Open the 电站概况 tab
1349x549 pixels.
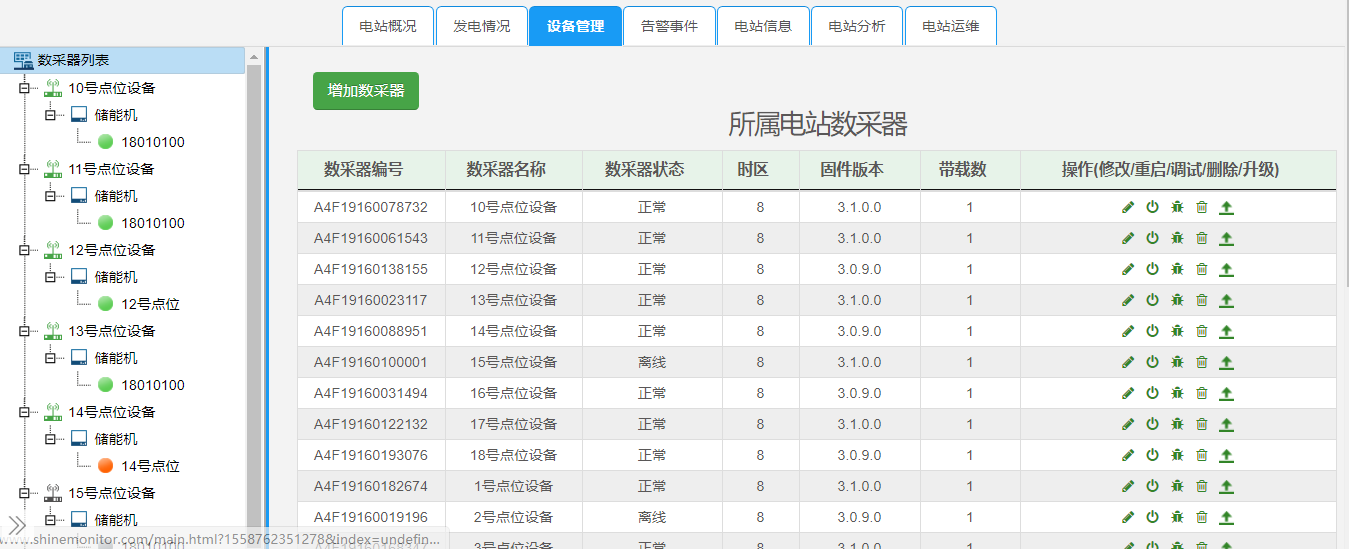(388, 26)
